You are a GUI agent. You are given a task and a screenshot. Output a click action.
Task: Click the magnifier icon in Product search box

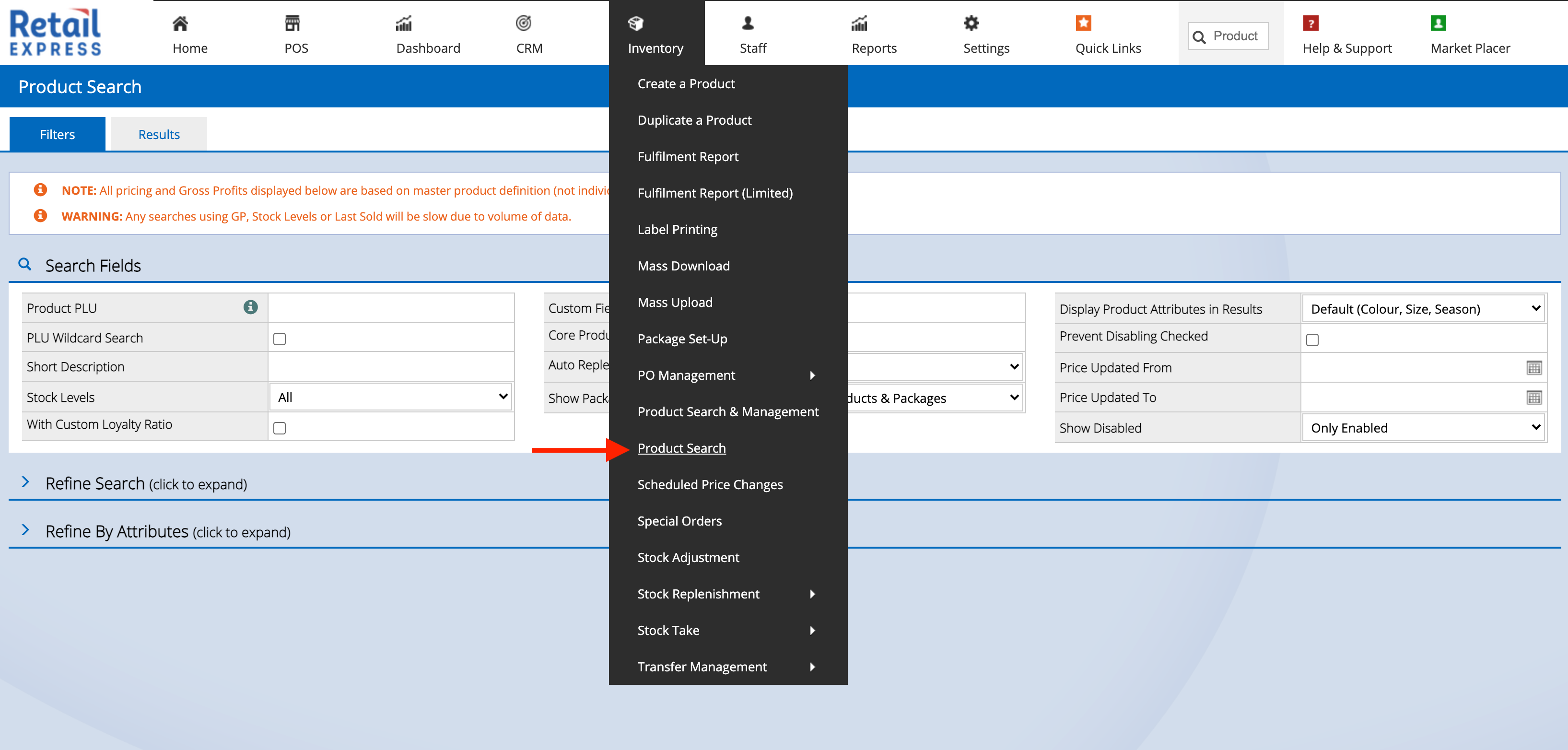(1199, 37)
